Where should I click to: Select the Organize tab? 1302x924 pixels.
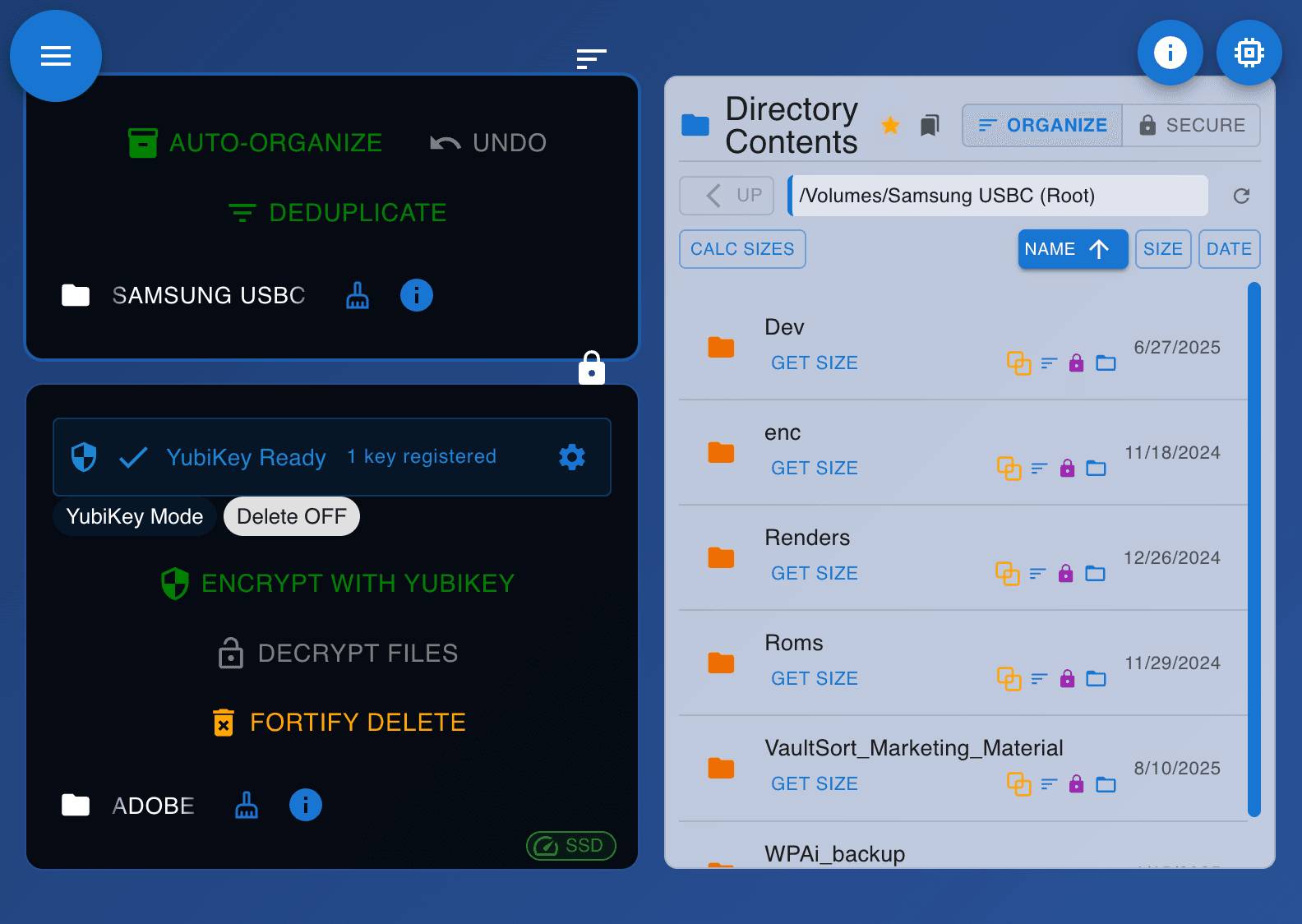(x=1042, y=126)
